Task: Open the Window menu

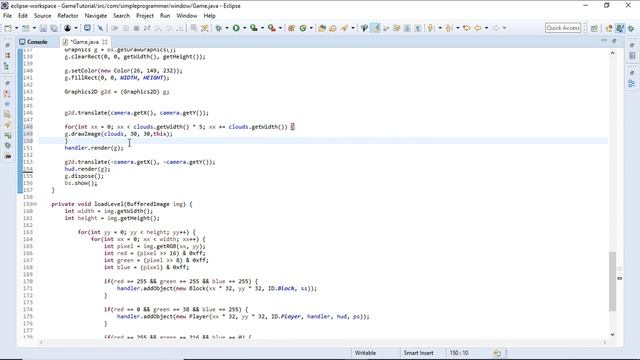Action: tap(187, 16)
